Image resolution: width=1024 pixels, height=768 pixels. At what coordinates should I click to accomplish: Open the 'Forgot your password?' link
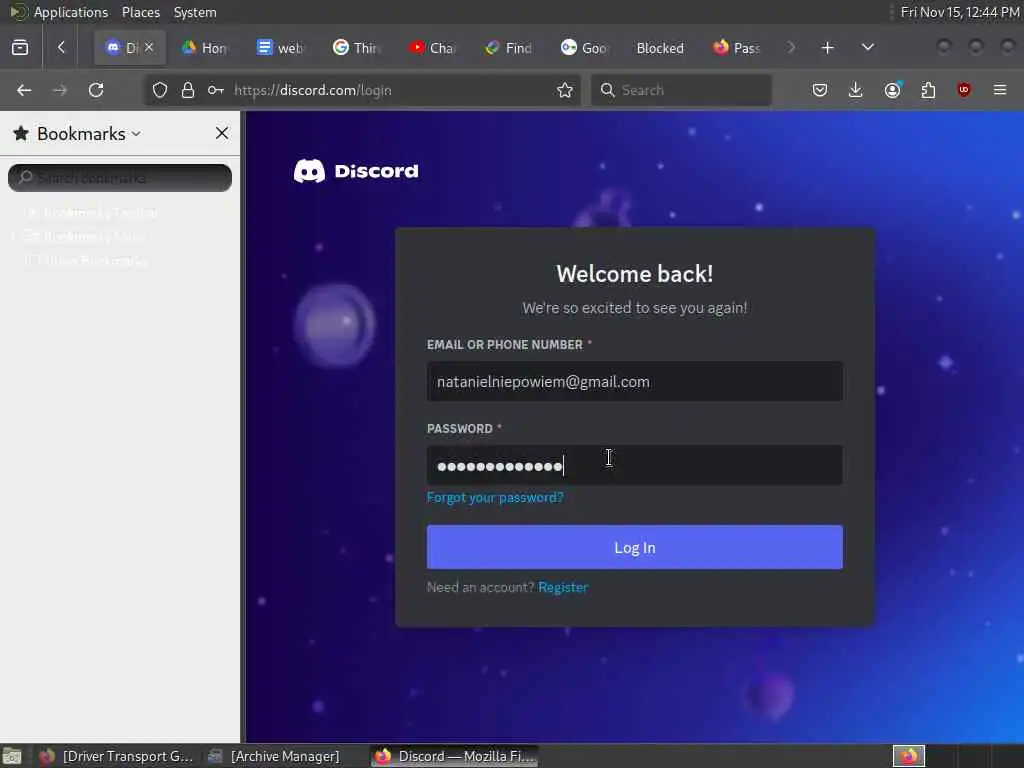(x=495, y=498)
